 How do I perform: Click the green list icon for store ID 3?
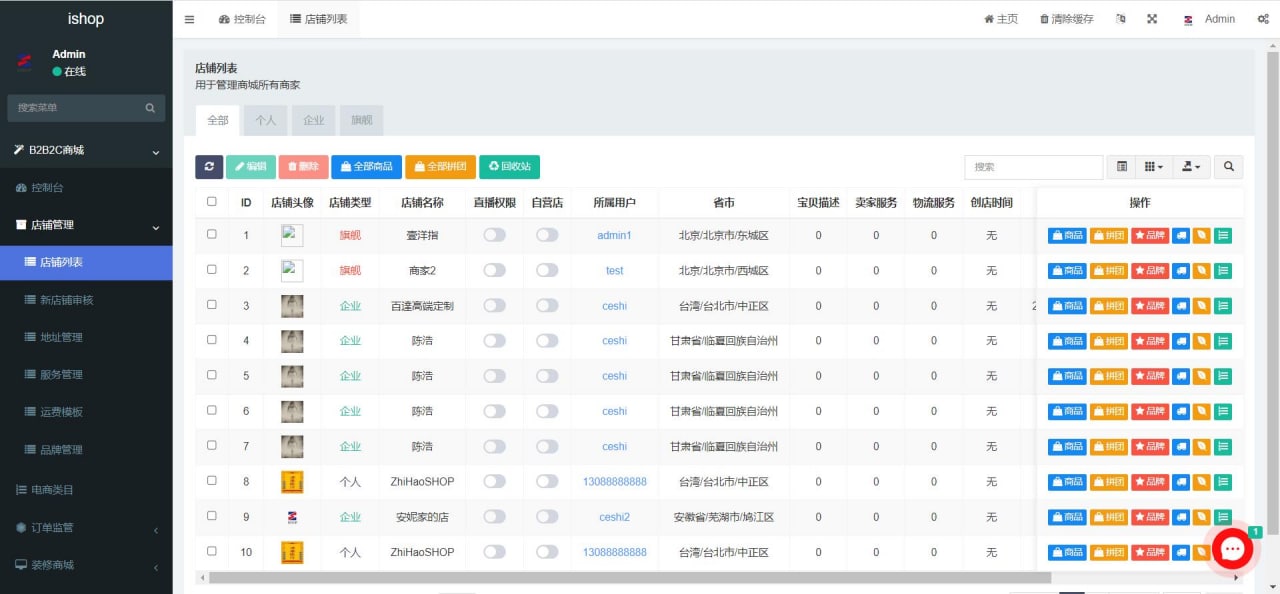tap(1223, 306)
